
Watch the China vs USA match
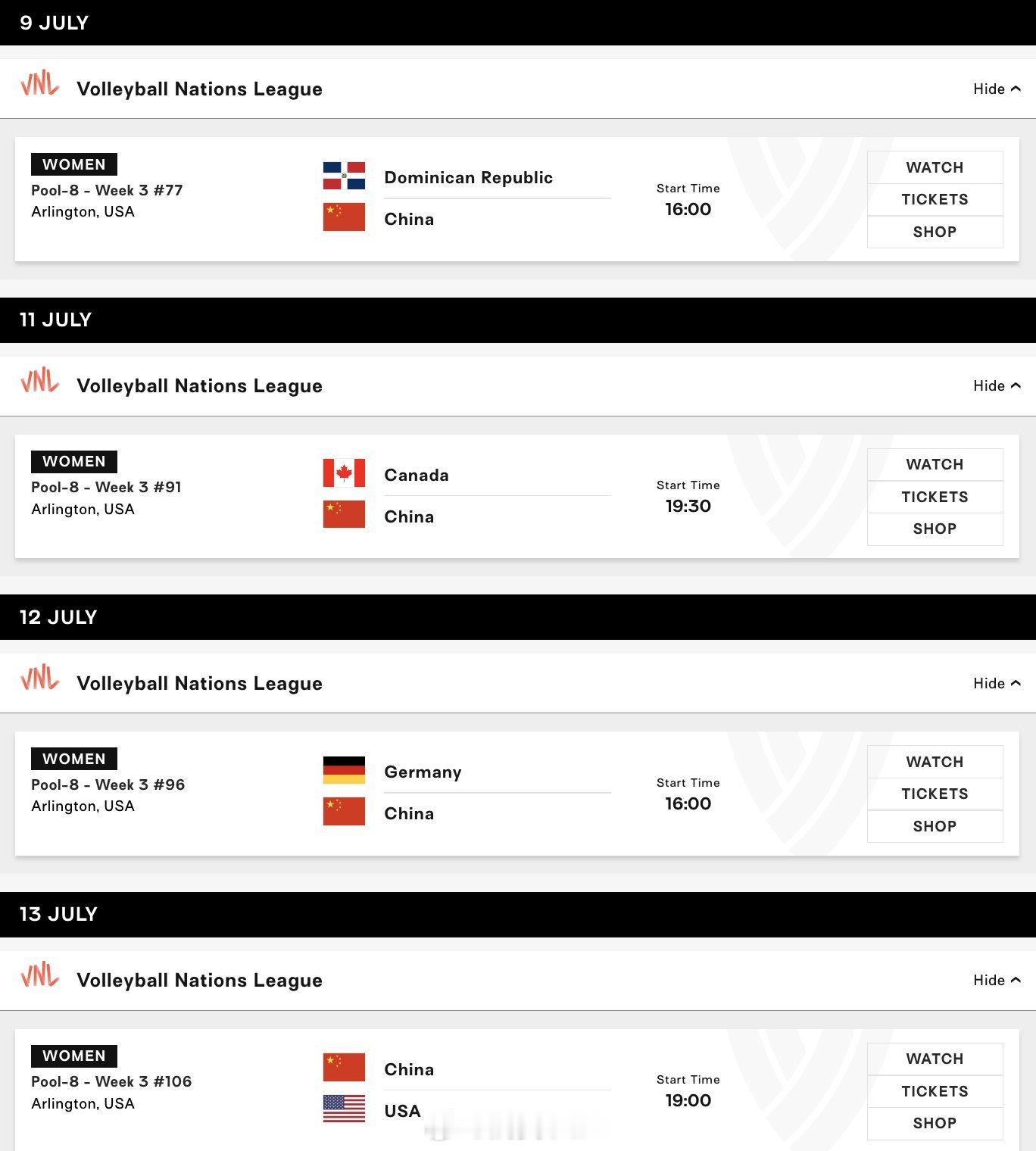click(935, 1059)
